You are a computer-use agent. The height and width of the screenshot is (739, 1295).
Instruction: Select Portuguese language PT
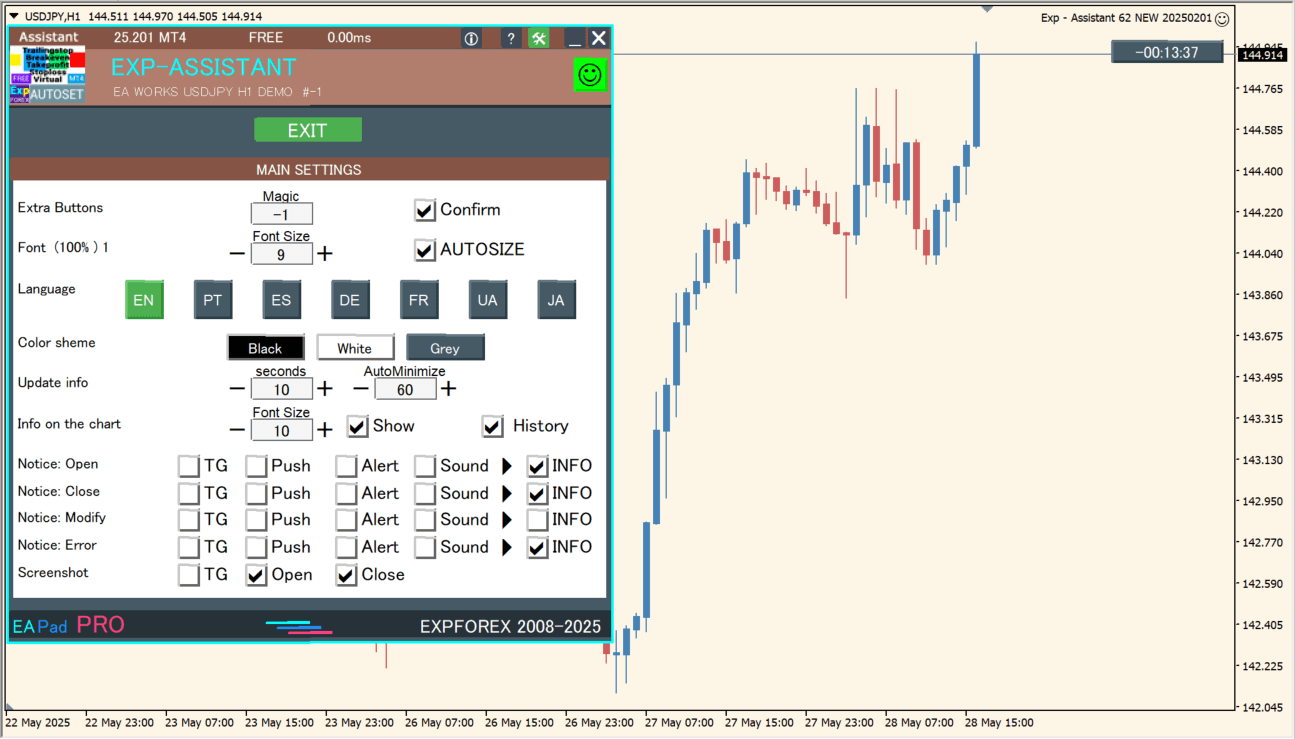click(x=213, y=300)
